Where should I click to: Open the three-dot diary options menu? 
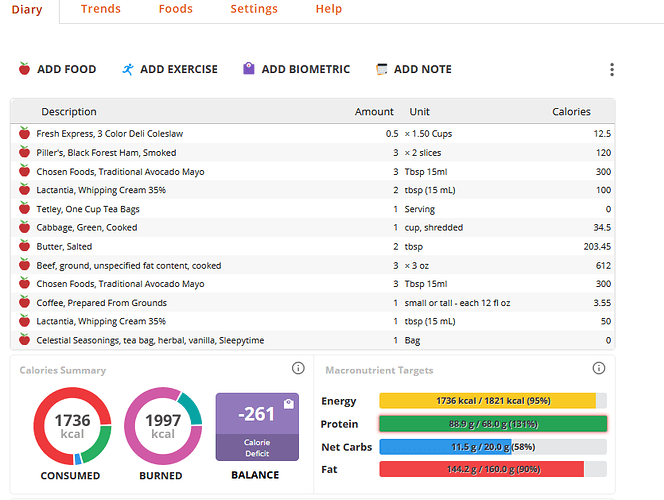click(611, 69)
